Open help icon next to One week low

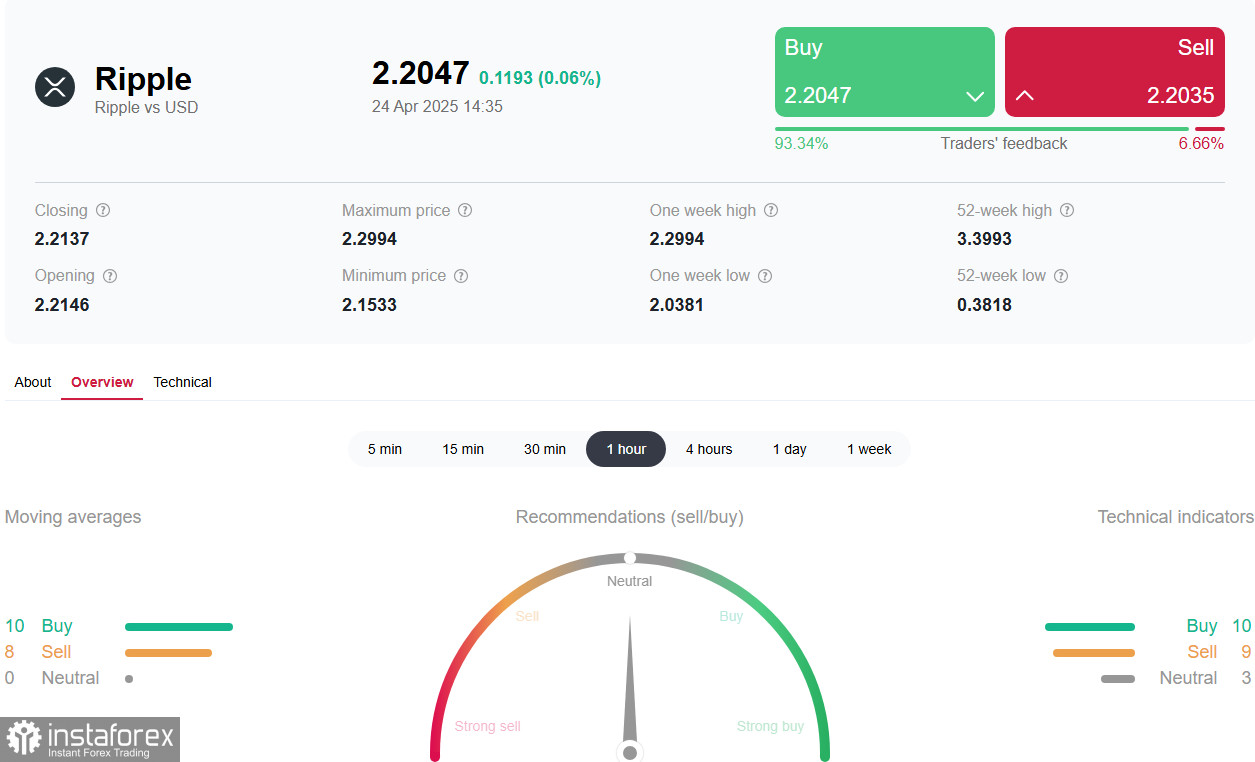coord(765,276)
